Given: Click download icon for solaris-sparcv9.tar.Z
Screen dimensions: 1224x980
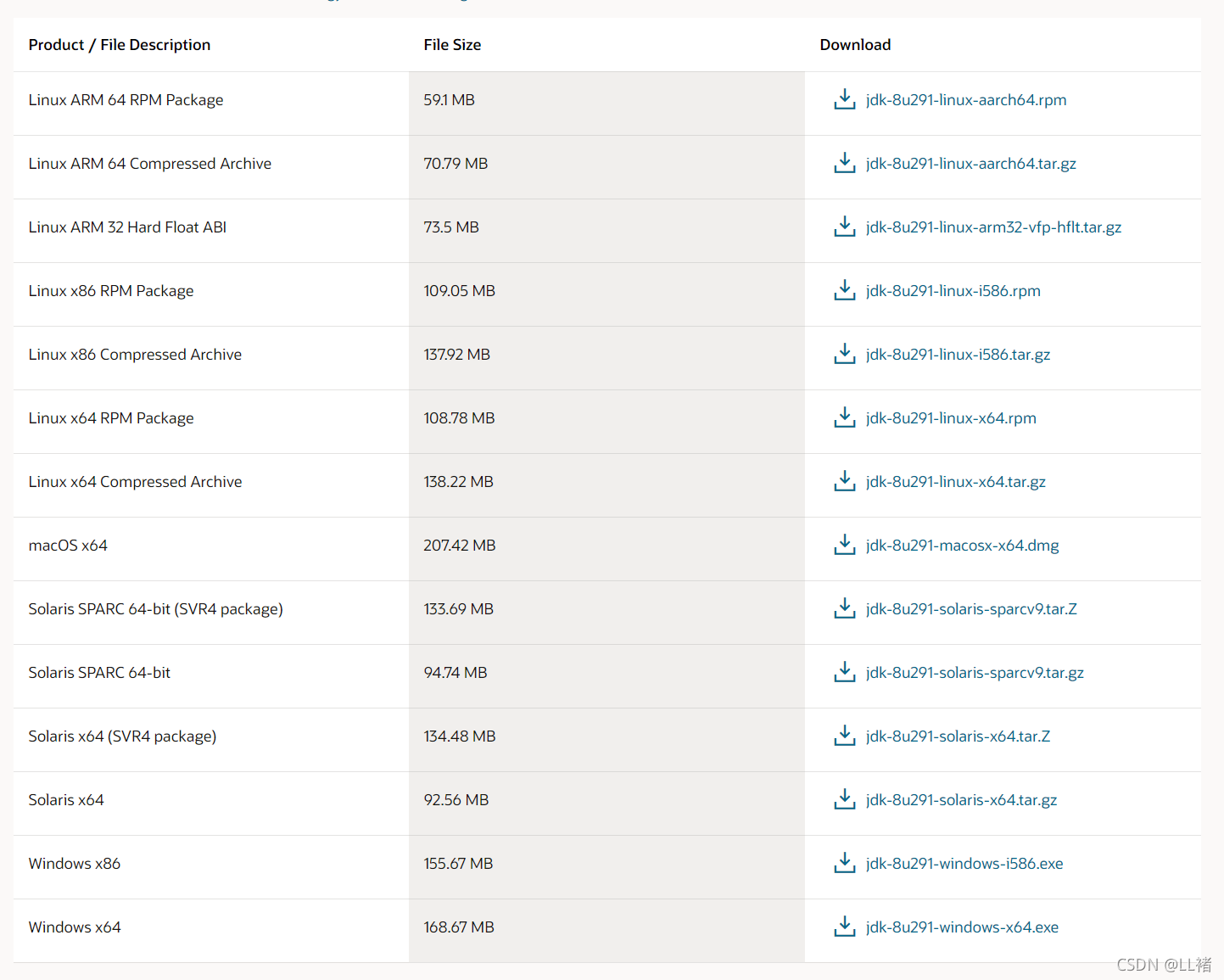Looking at the screenshot, I should (x=844, y=608).
